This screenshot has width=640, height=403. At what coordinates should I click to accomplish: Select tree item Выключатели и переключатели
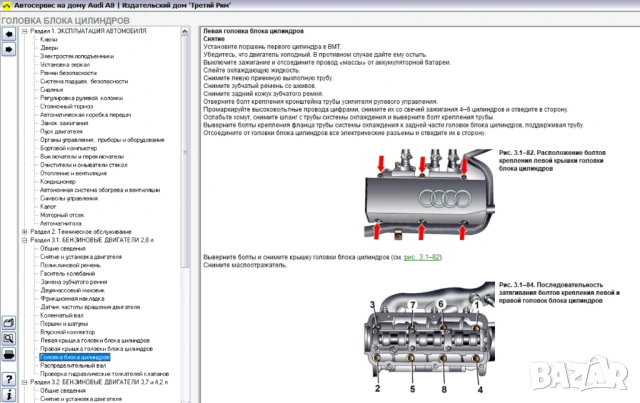point(82,156)
